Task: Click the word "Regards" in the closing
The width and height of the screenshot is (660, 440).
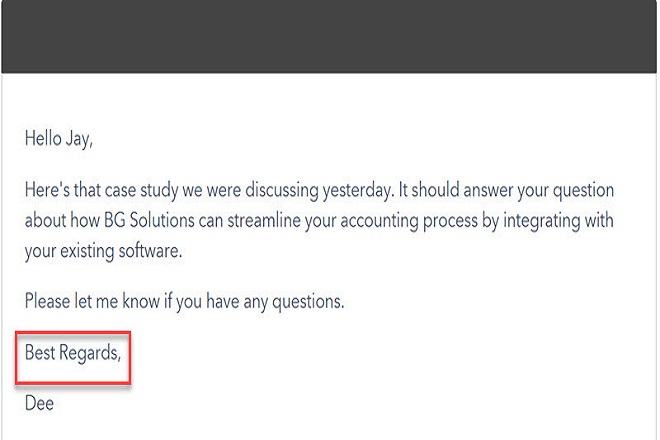Action: click(x=90, y=353)
